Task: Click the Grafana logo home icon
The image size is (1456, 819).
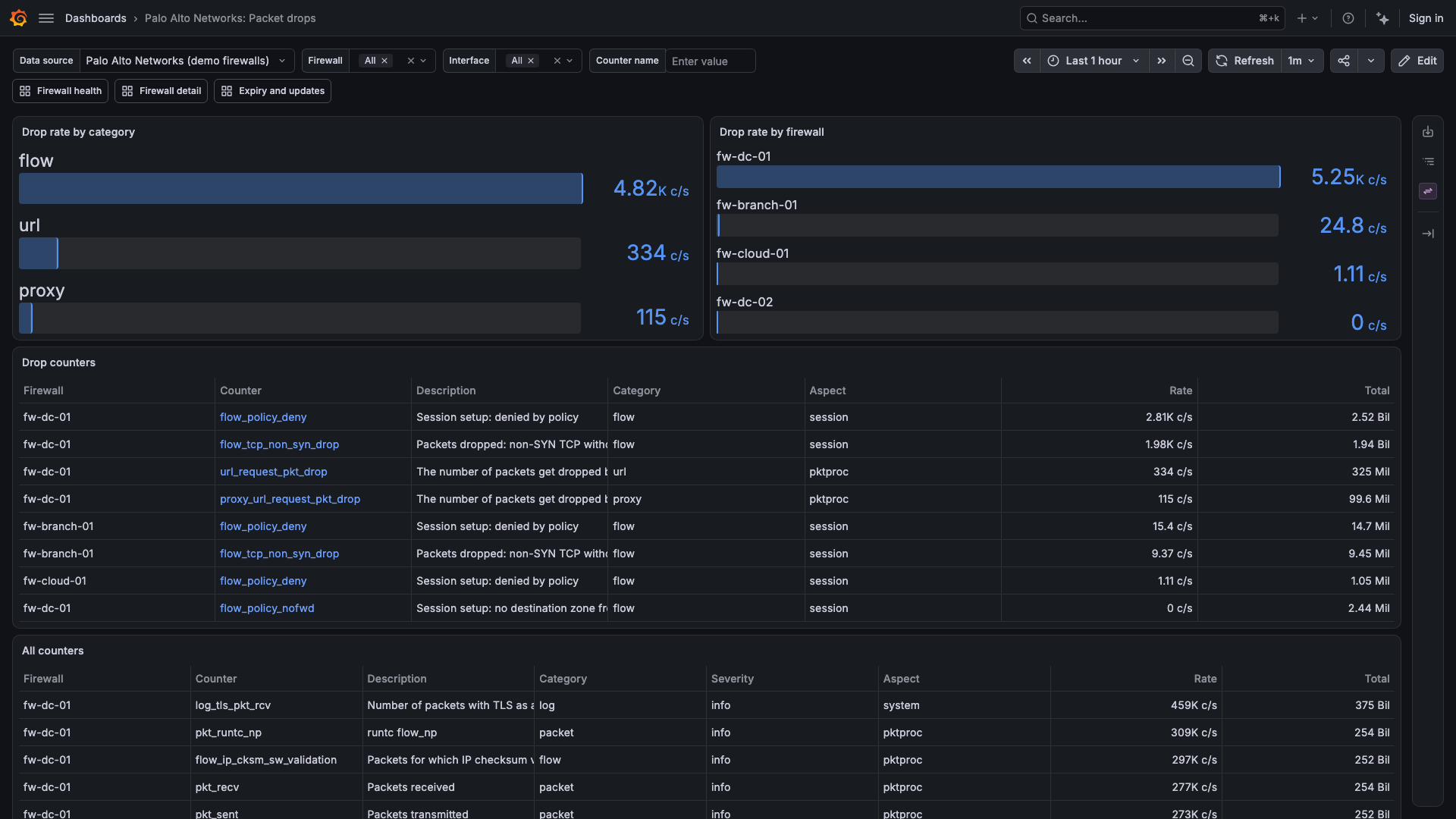Action: pos(19,18)
